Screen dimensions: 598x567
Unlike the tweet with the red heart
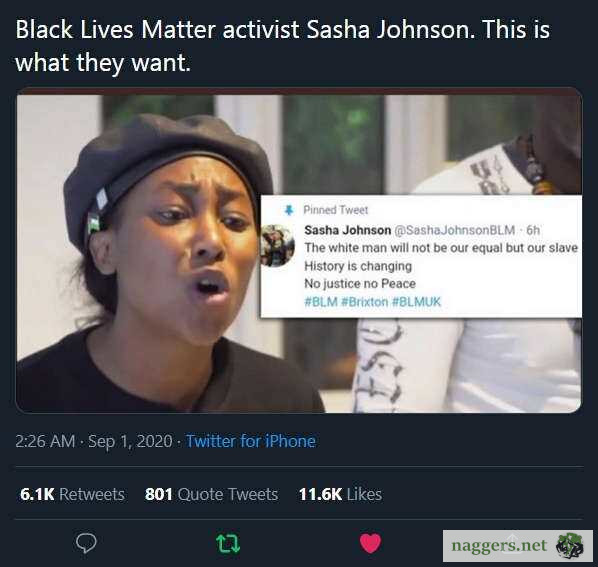(370, 543)
